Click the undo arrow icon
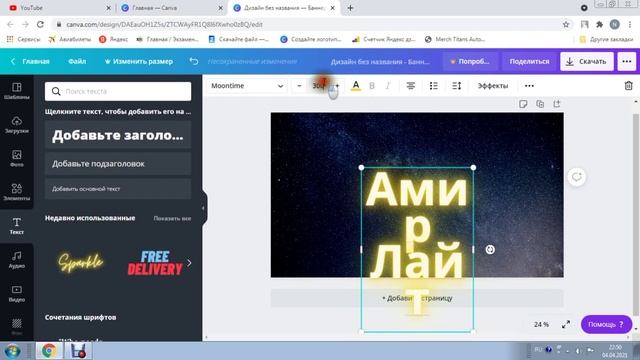The image size is (640, 360). [194, 61]
